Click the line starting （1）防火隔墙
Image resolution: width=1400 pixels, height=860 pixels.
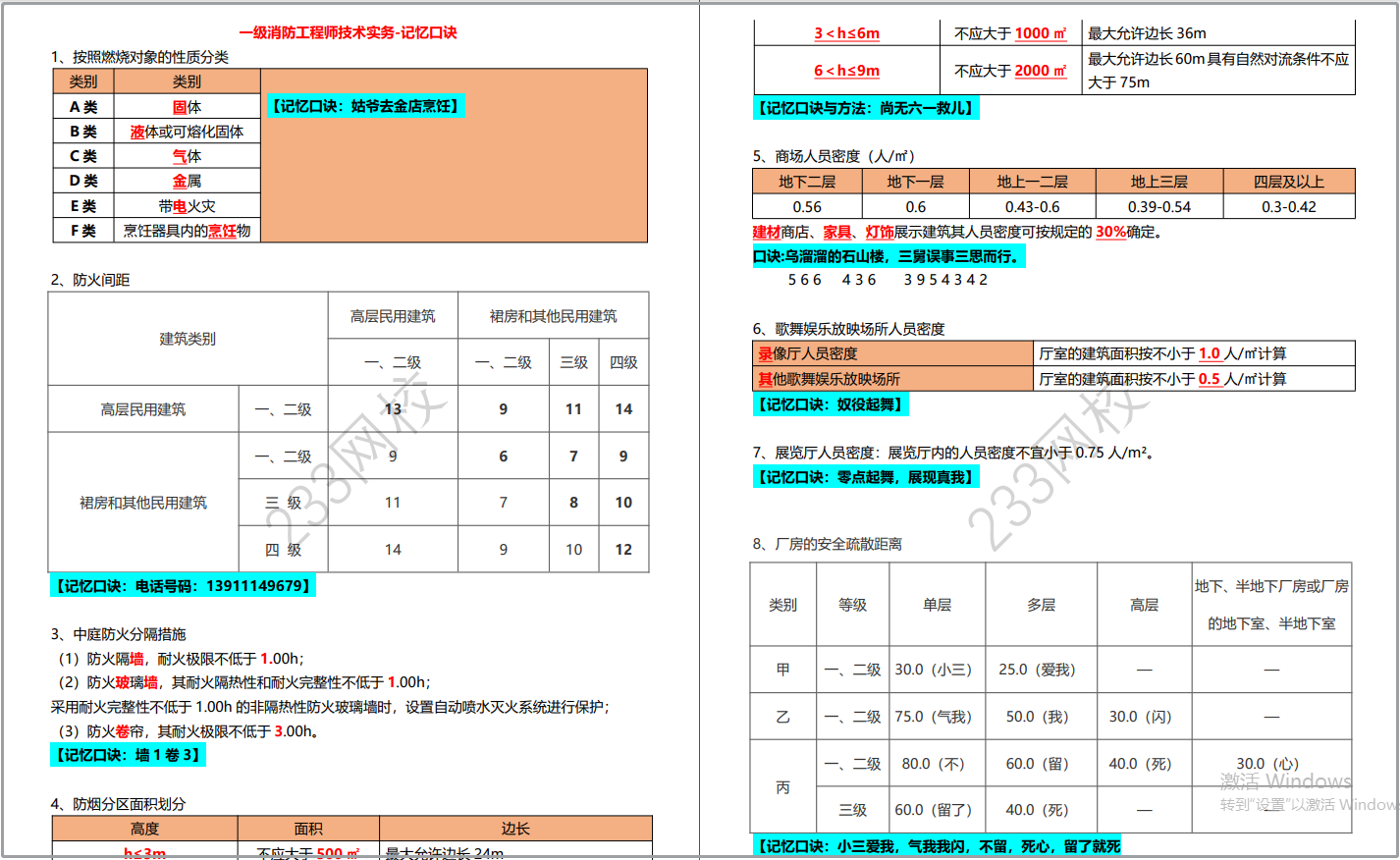coord(181,659)
